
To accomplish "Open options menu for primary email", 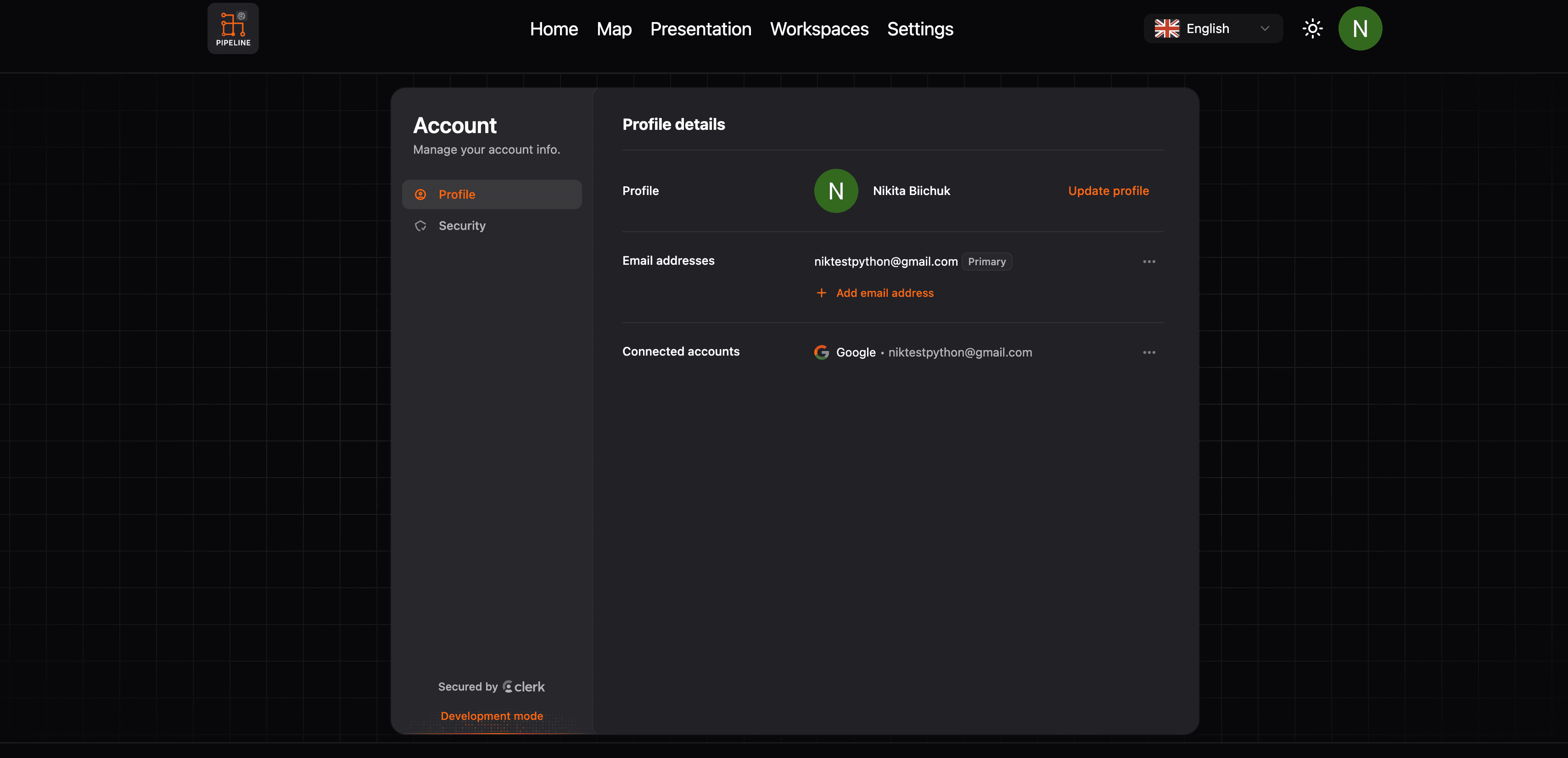I will pos(1148,262).
